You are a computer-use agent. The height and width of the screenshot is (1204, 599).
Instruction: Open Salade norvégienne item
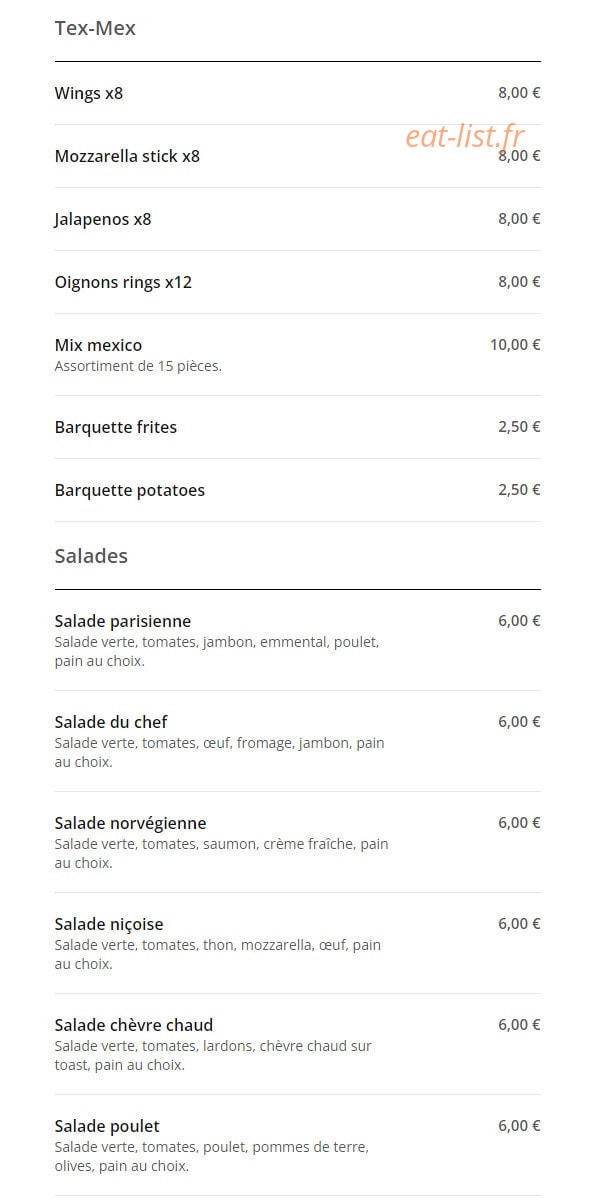pos(297,842)
